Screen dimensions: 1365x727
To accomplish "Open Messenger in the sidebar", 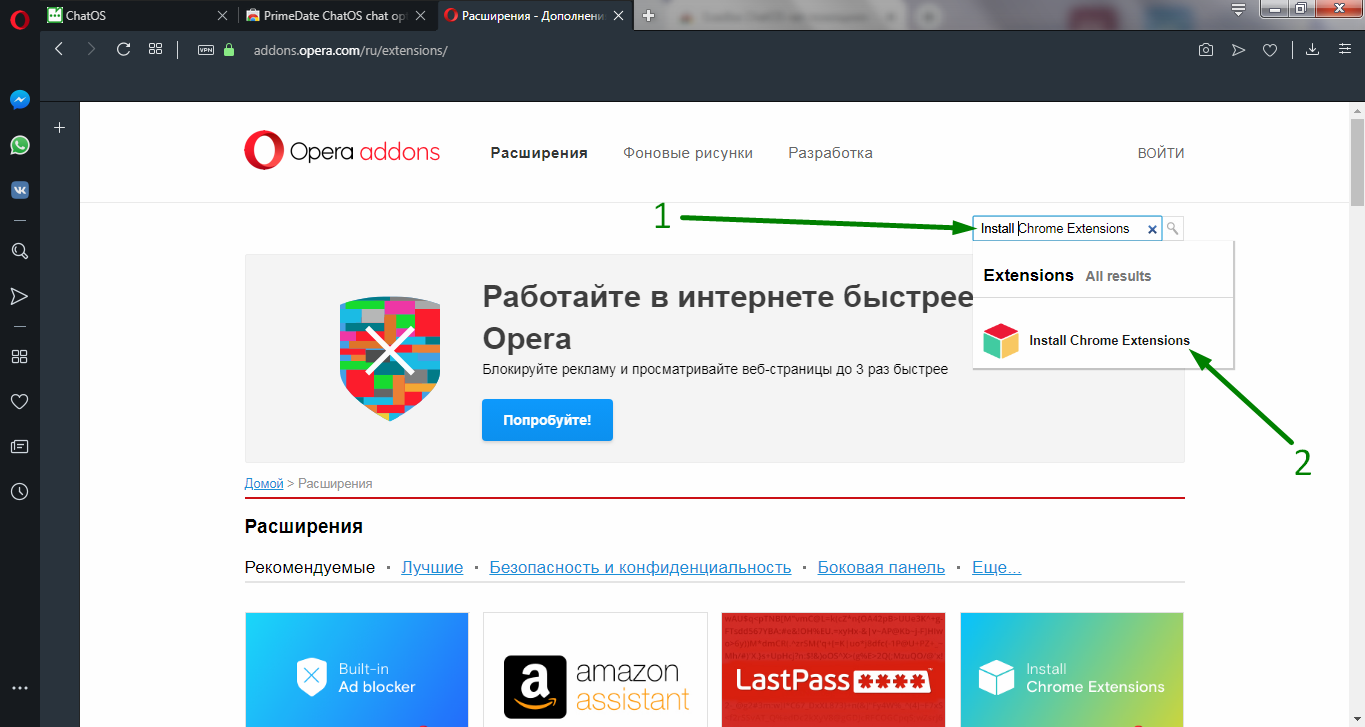I will (x=19, y=100).
